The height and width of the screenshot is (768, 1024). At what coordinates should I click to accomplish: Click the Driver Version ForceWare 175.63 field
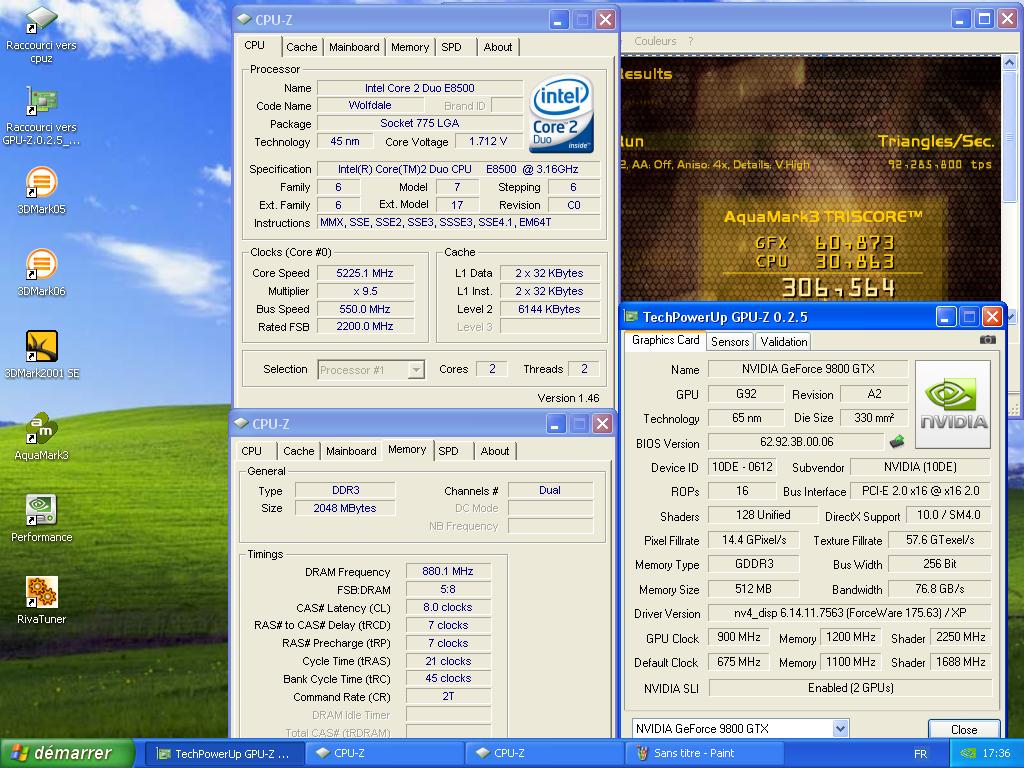850,613
